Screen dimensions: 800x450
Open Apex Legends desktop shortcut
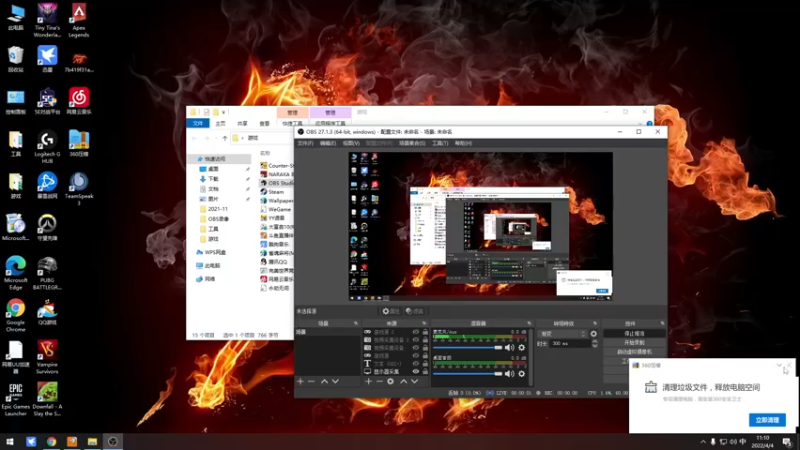click(79, 20)
